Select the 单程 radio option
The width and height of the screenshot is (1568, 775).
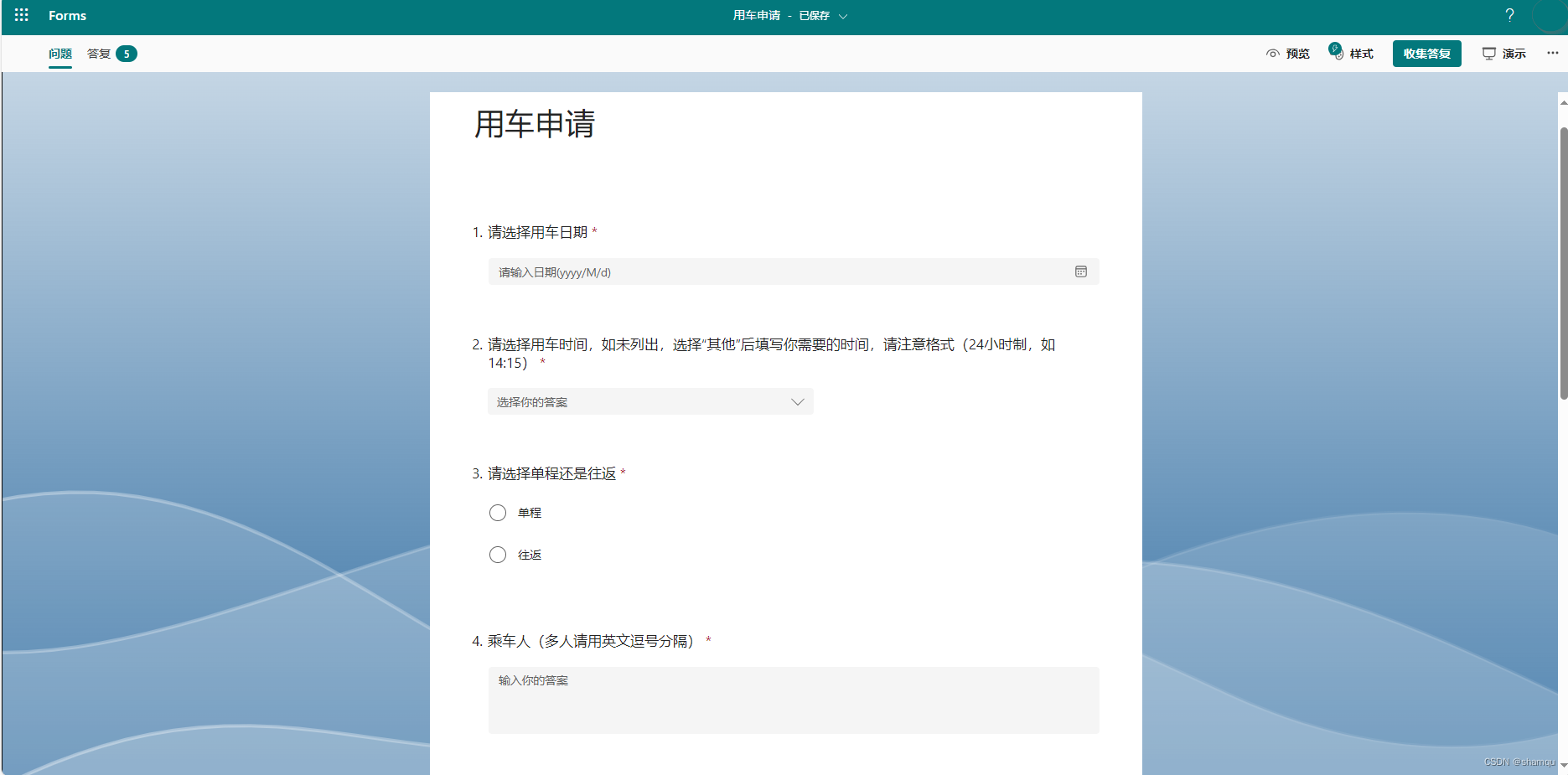coord(497,512)
